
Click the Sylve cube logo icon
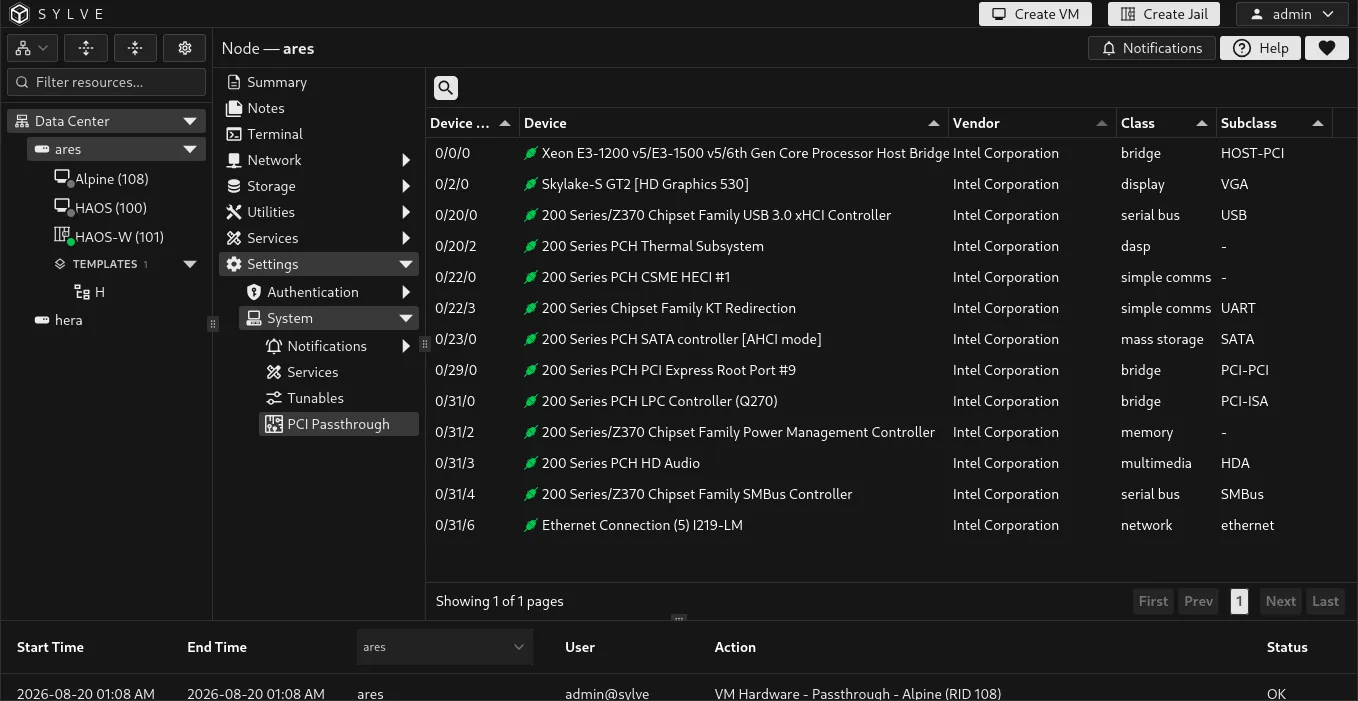click(20, 14)
